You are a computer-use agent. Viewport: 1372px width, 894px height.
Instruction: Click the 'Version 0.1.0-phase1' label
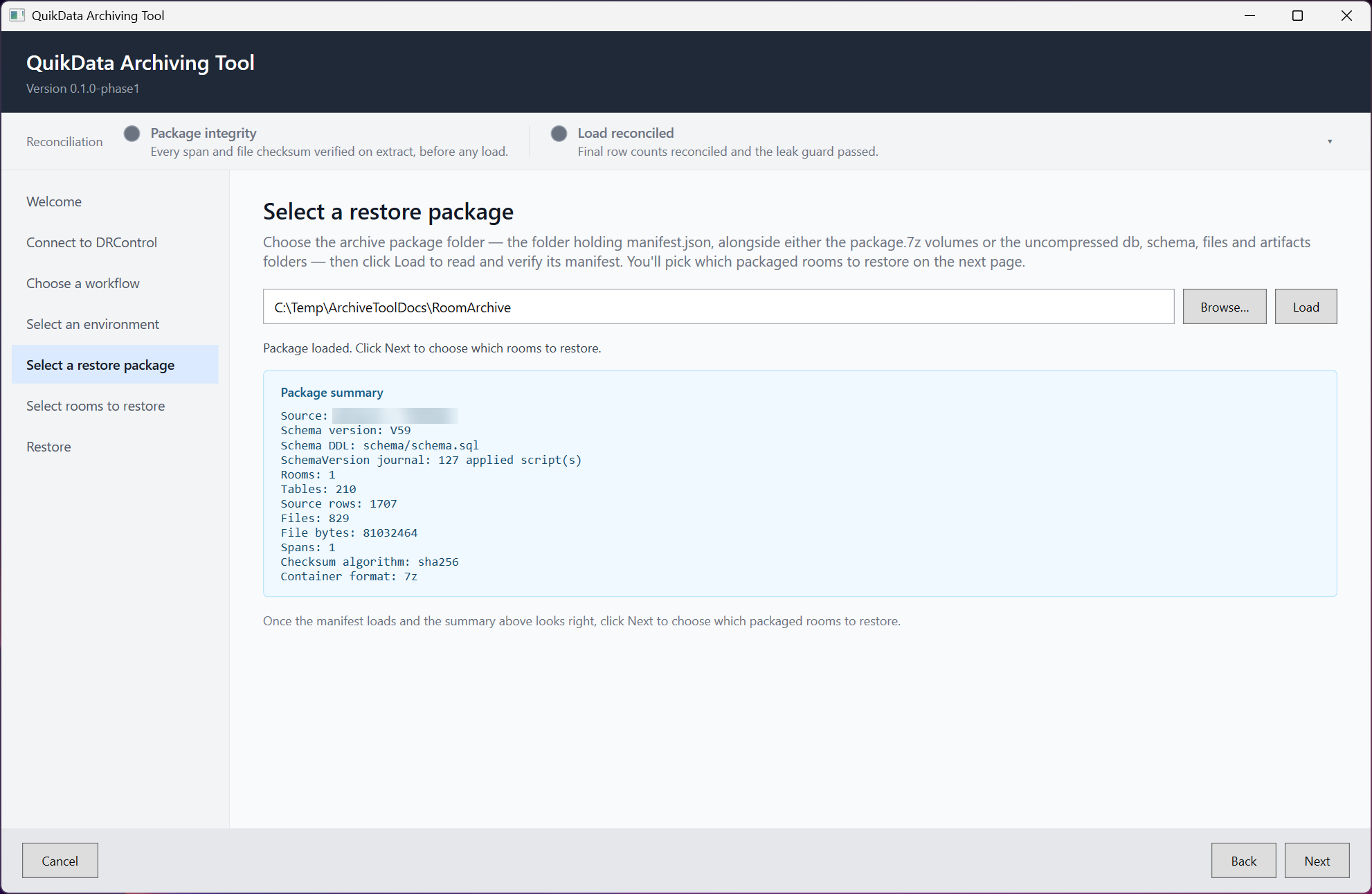[83, 89]
